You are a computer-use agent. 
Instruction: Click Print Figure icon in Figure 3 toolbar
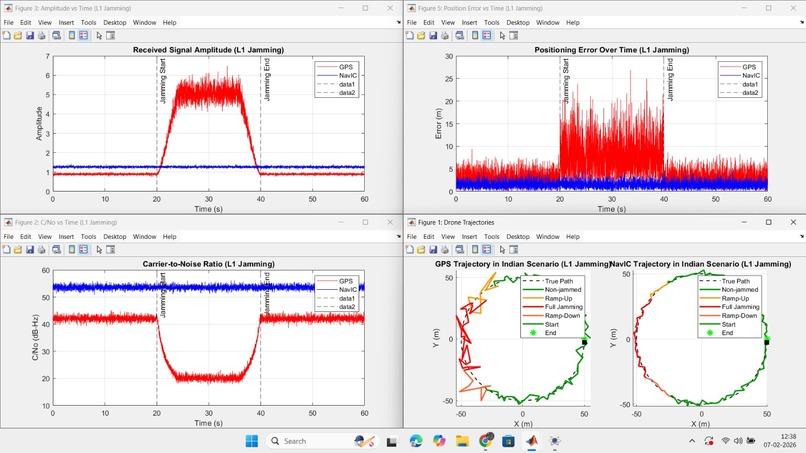(42, 35)
